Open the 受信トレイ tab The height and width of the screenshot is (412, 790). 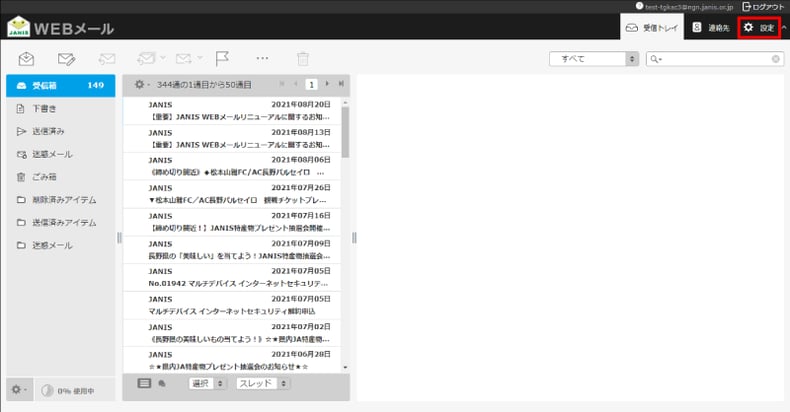click(651, 28)
